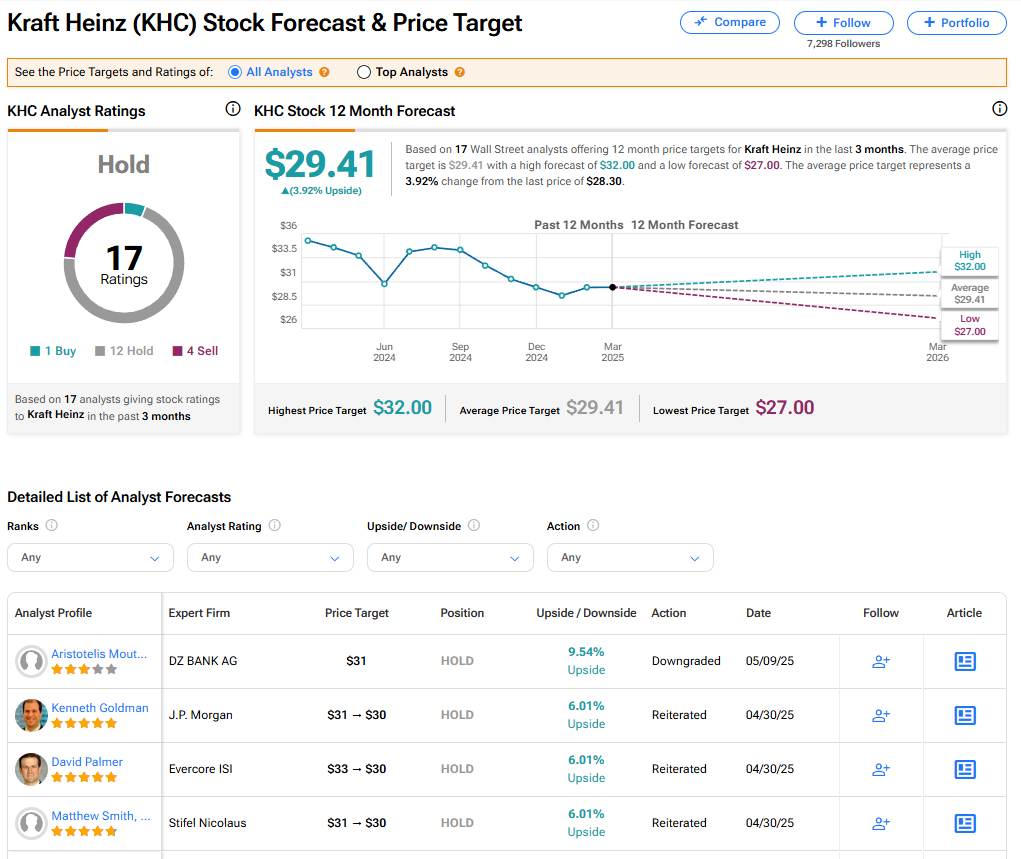The width and height of the screenshot is (1021, 859).
Task: Click info icon for KHC Analyst Ratings
Action: pyautogui.click(x=233, y=109)
